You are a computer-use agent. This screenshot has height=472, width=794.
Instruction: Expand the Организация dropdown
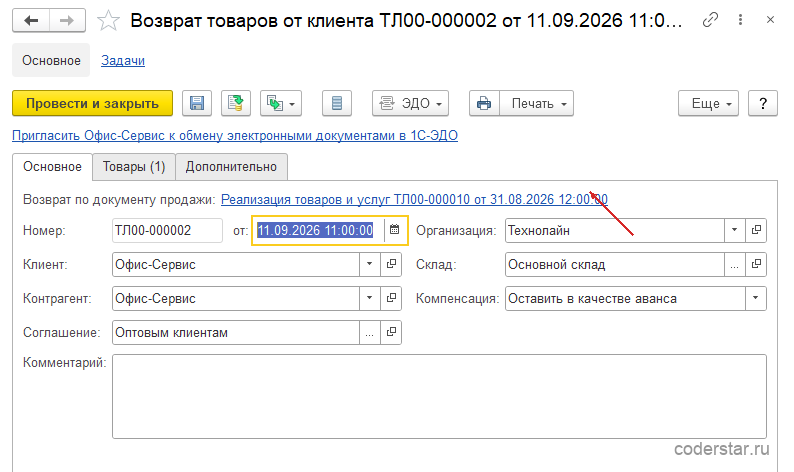tap(734, 230)
